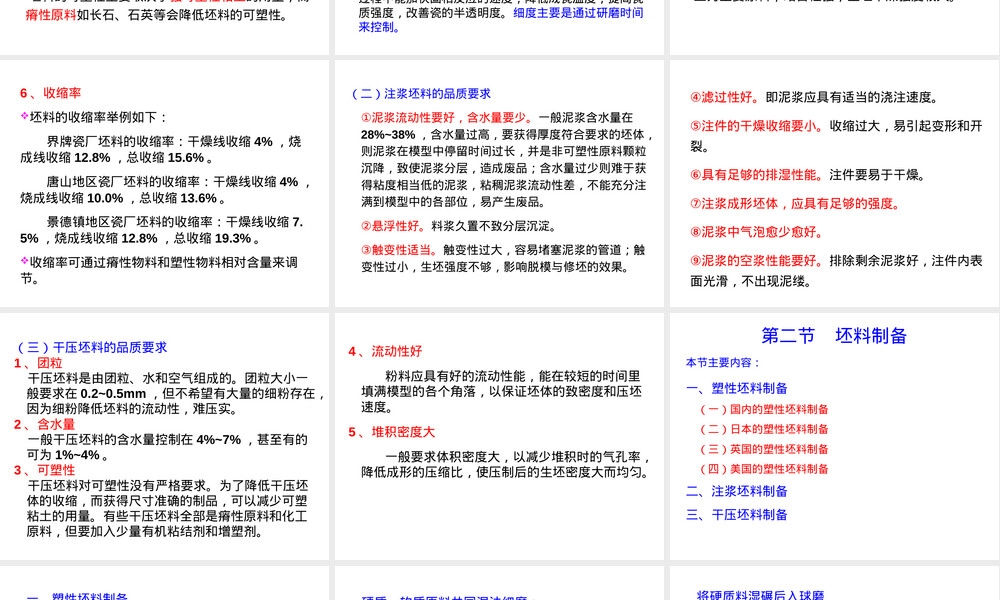Open the slide titled 第二节 坯料制备
The width and height of the screenshot is (1000, 600).
coord(835,437)
